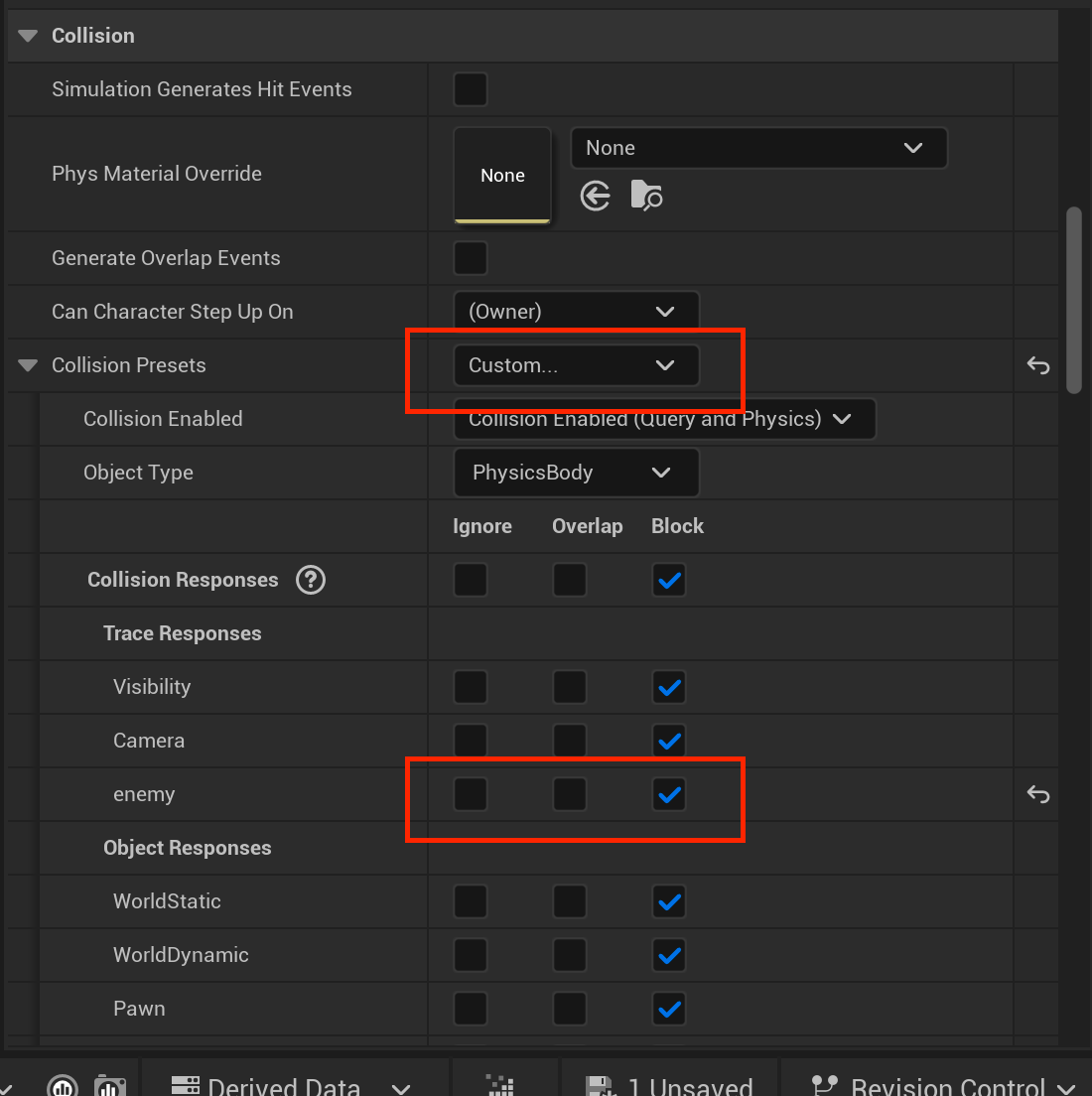Click the Simulation Generates Hit Events label
This screenshot has height=1096, width=1092.
click(x=202, y=89)
